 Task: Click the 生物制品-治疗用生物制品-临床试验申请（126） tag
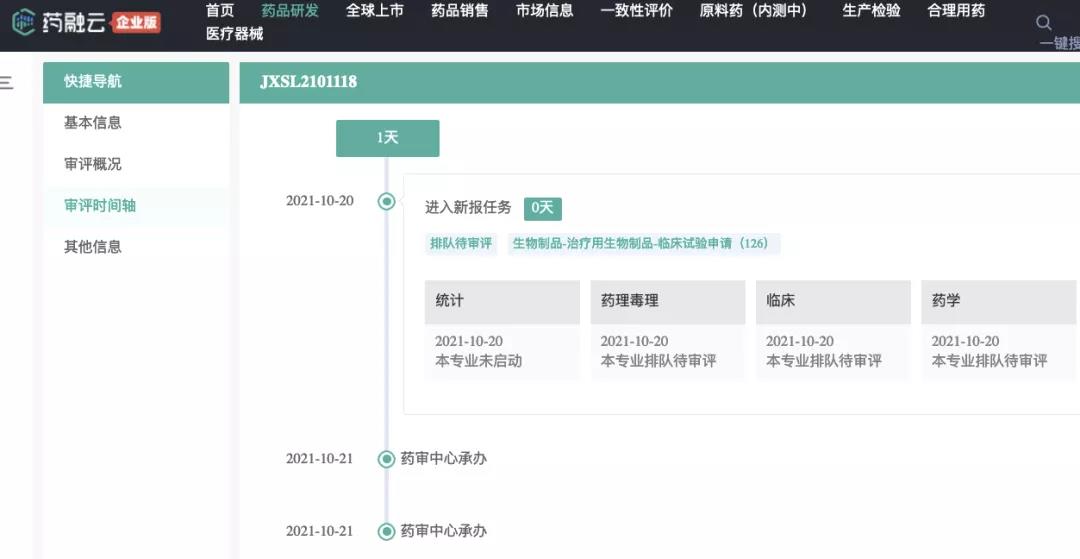[644, 243]
